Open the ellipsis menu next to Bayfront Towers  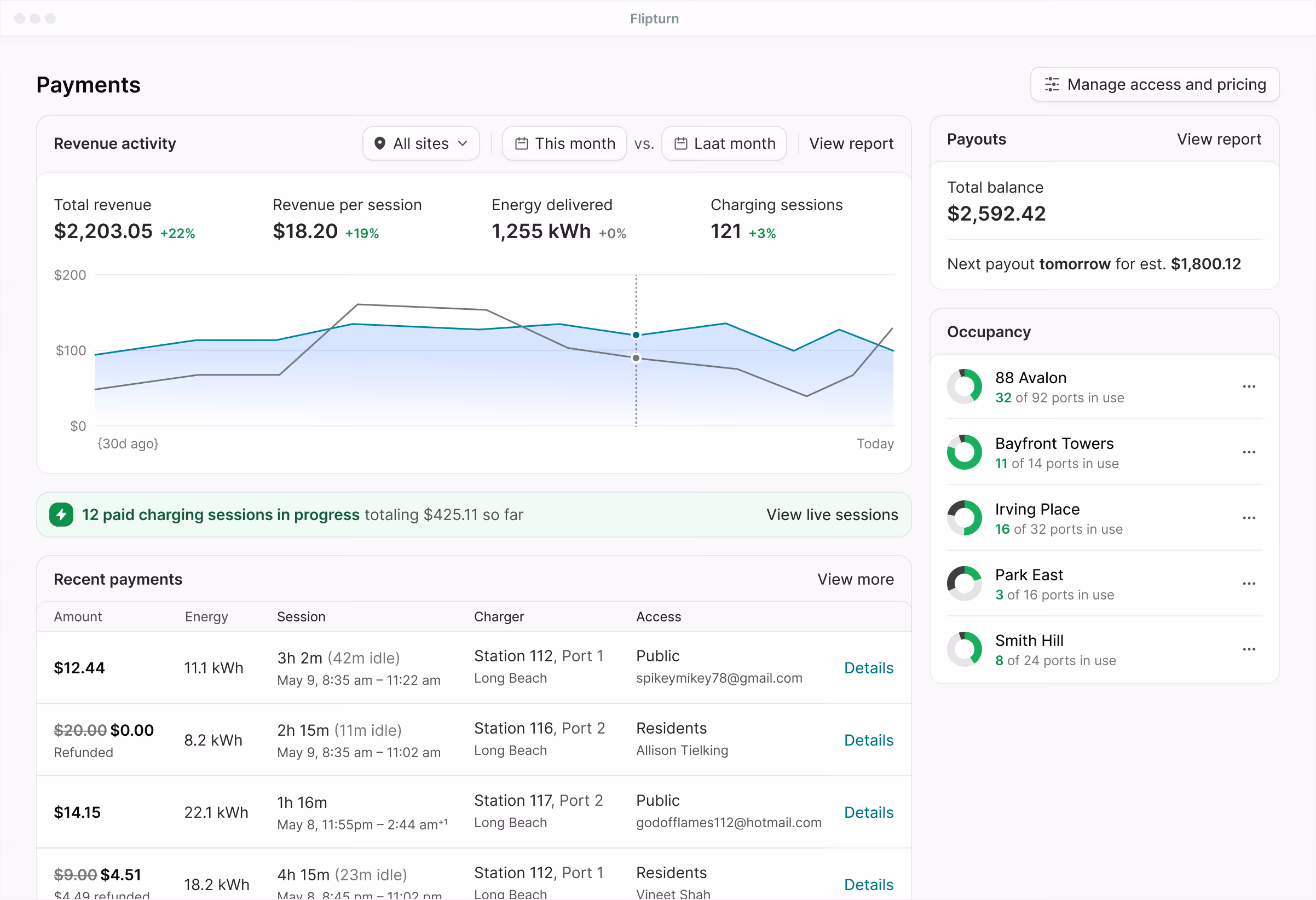pyautogui.click(x=1249, y=452)
